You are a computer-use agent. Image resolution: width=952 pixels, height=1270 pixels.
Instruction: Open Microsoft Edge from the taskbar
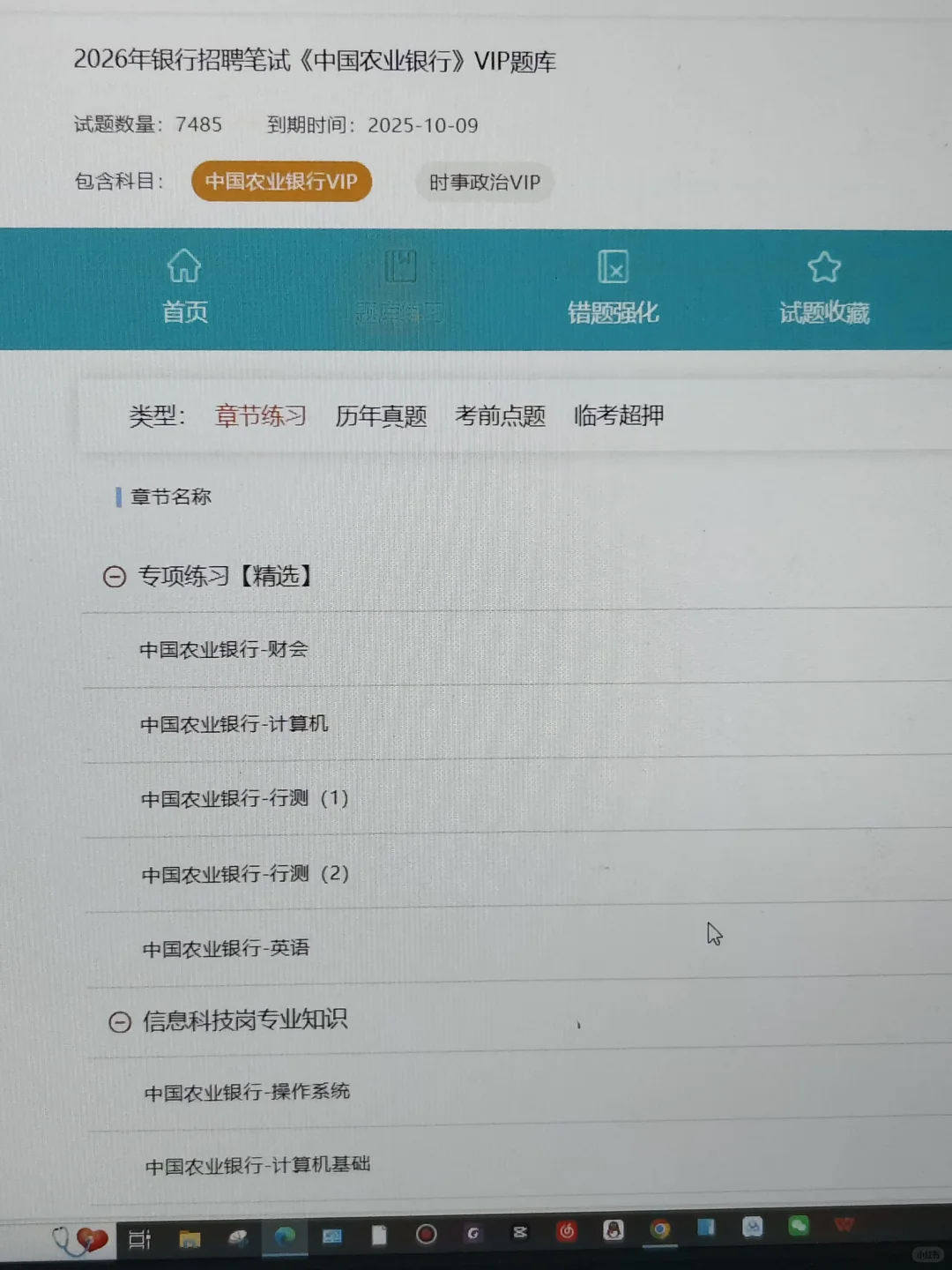click(285, 1236)
